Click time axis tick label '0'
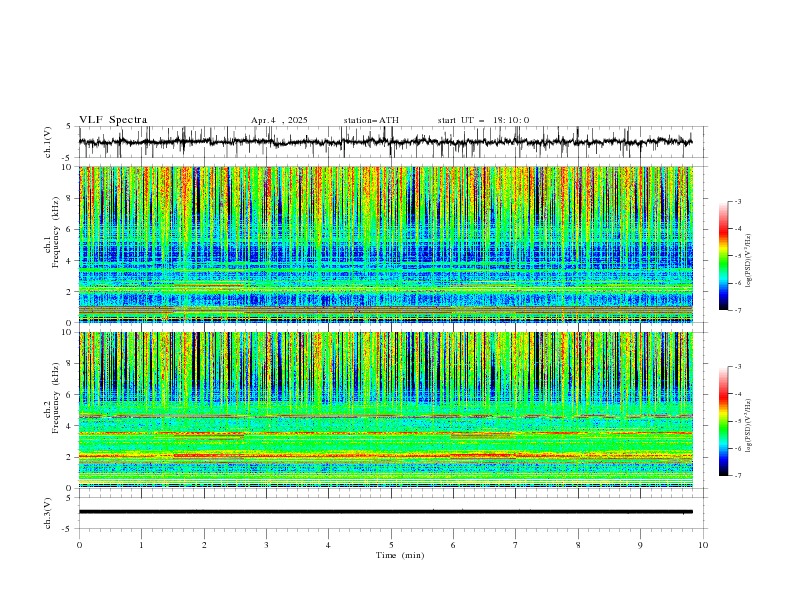 (x=79, y=545)
